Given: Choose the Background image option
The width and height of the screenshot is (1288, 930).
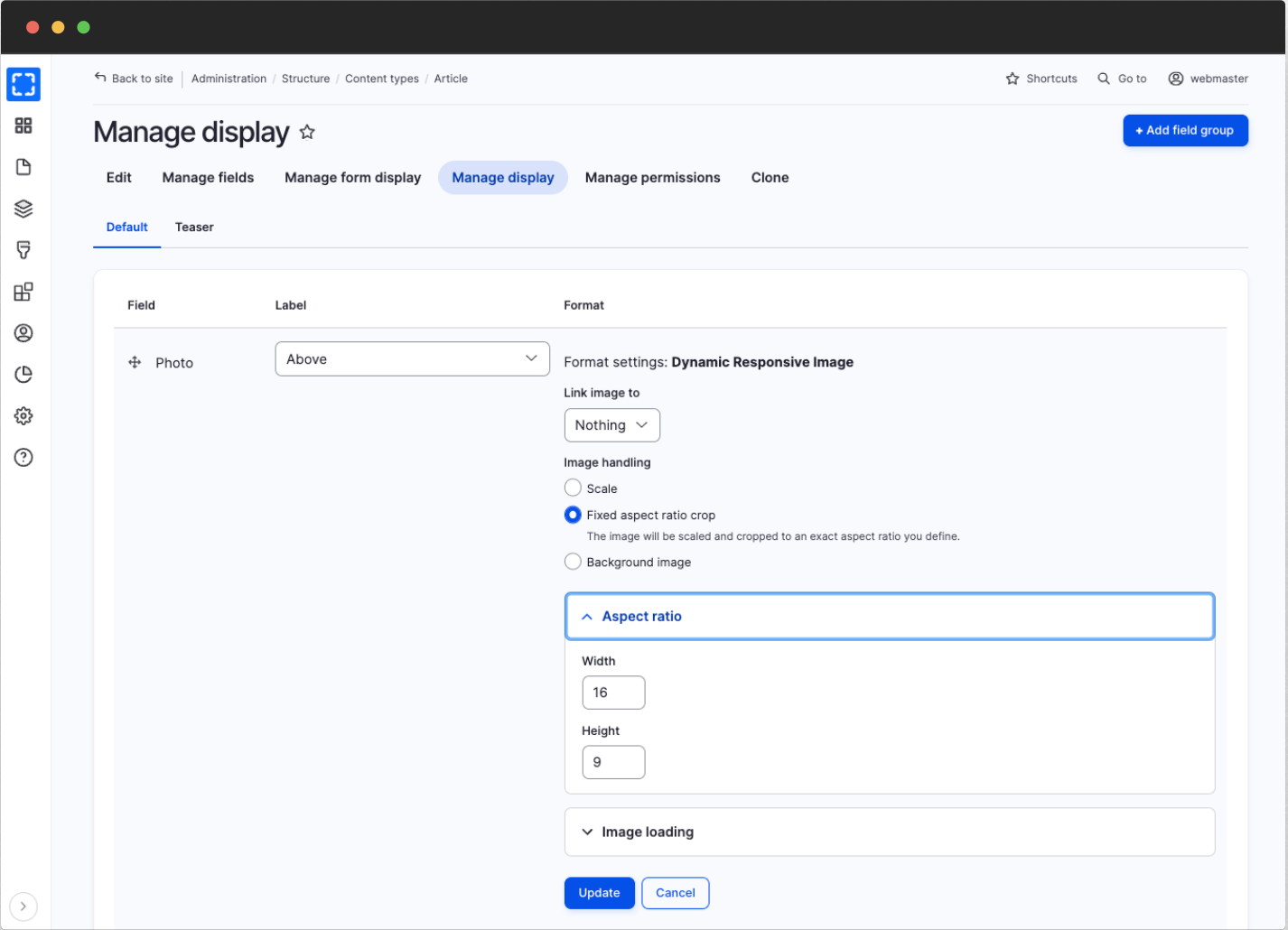Looking at the screenshot, I should point(573,561).
